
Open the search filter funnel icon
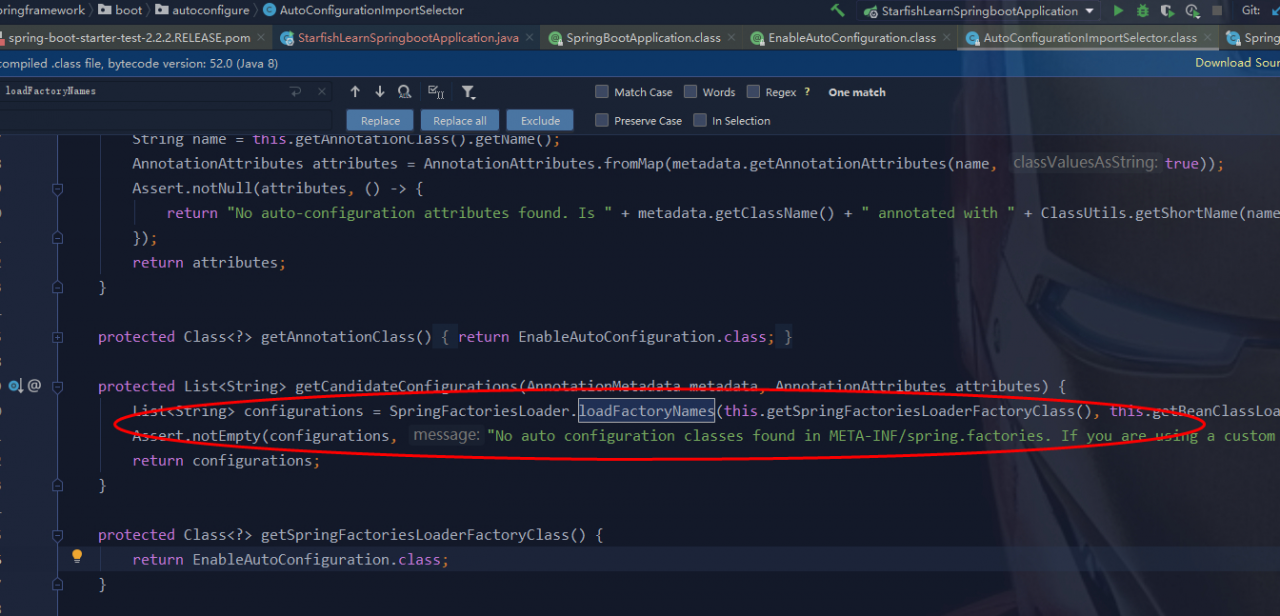coord(468,92)
